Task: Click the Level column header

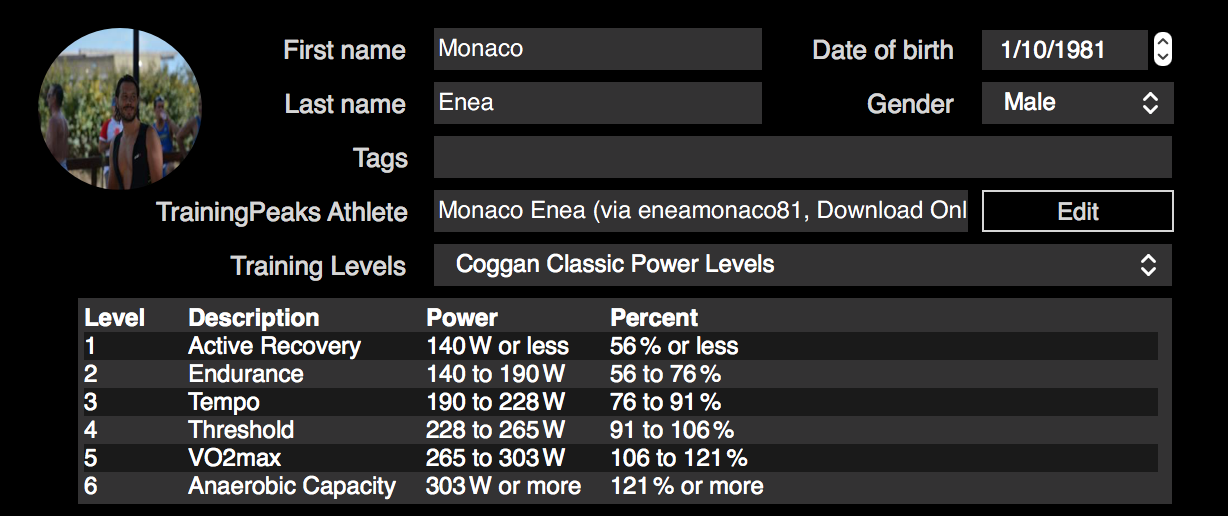Action: coord(115,318)
